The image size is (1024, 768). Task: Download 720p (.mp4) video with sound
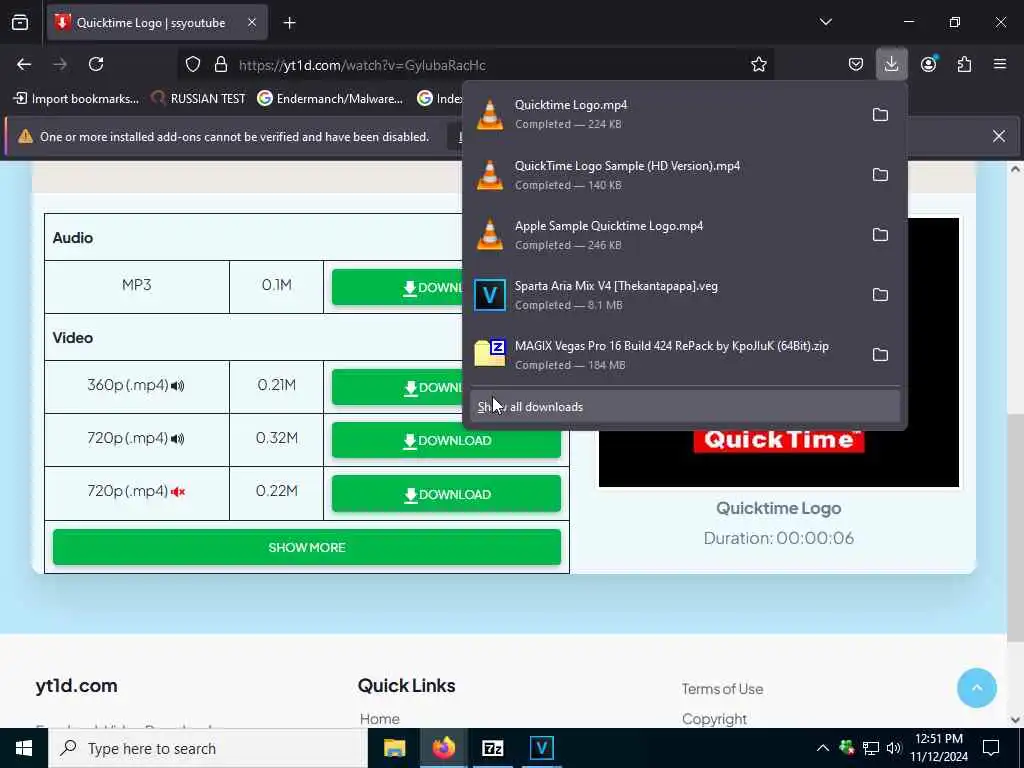446,441
